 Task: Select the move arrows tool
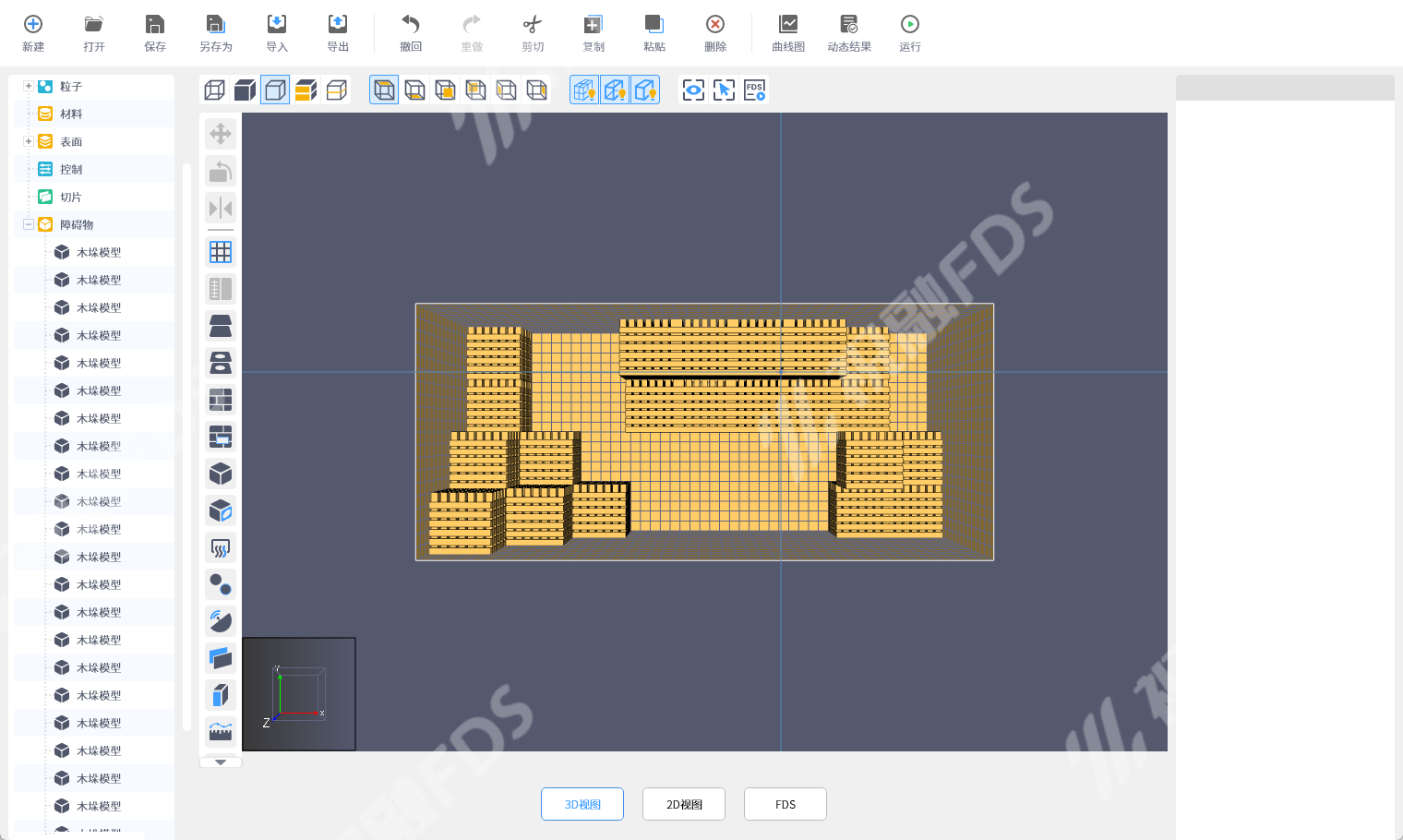tap(221, 134)
